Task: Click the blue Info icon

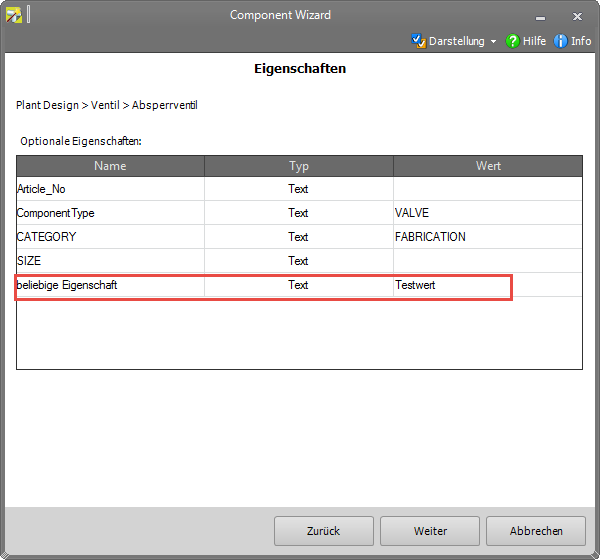Action: pyautogui.click(x=560, y=41)
